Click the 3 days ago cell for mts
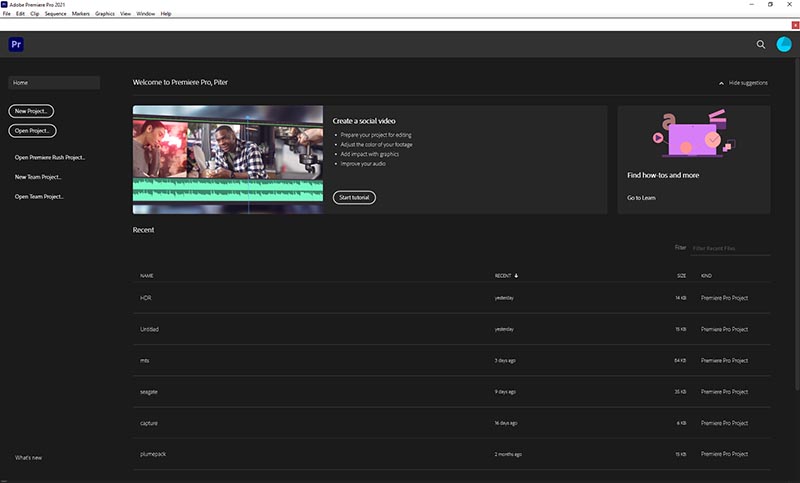Screen dimensions: 800x483 point(505,361)
